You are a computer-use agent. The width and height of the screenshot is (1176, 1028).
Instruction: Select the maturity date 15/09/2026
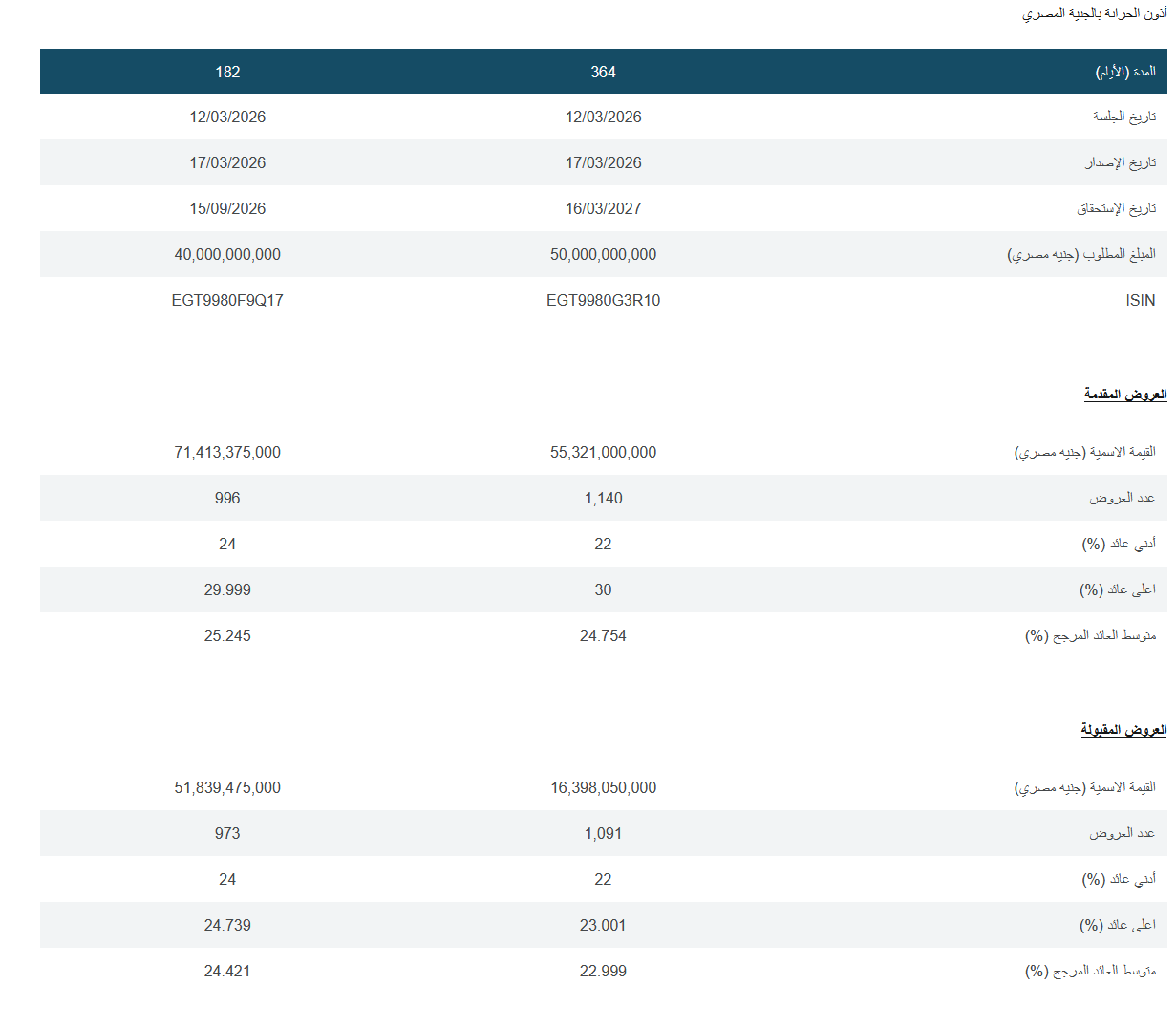coord(227,208)
